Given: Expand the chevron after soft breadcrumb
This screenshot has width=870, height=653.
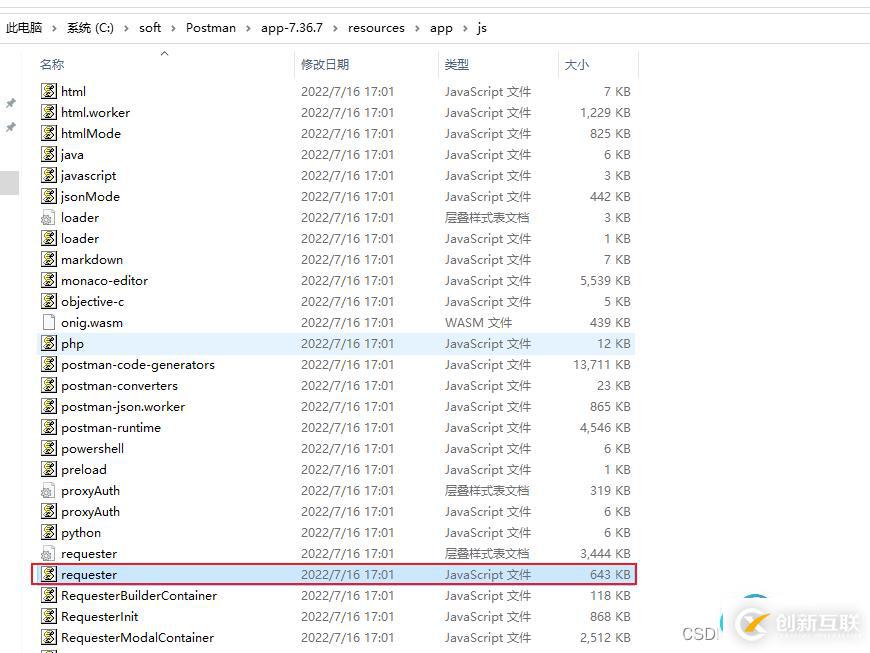Looking at the screenshot, I should (173, 28).
